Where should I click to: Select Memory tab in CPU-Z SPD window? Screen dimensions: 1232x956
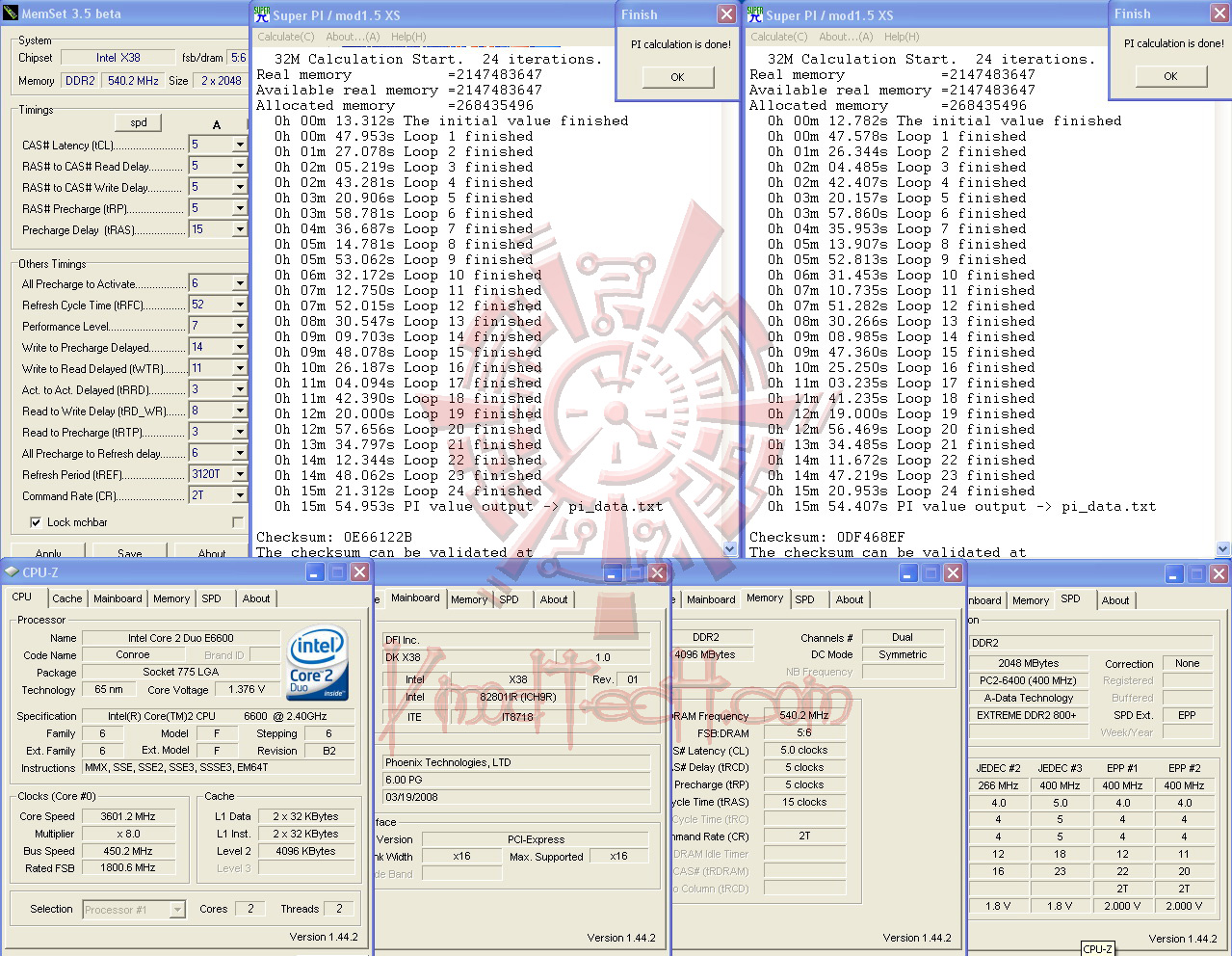pyautogui.click(x=1031, y=600)
